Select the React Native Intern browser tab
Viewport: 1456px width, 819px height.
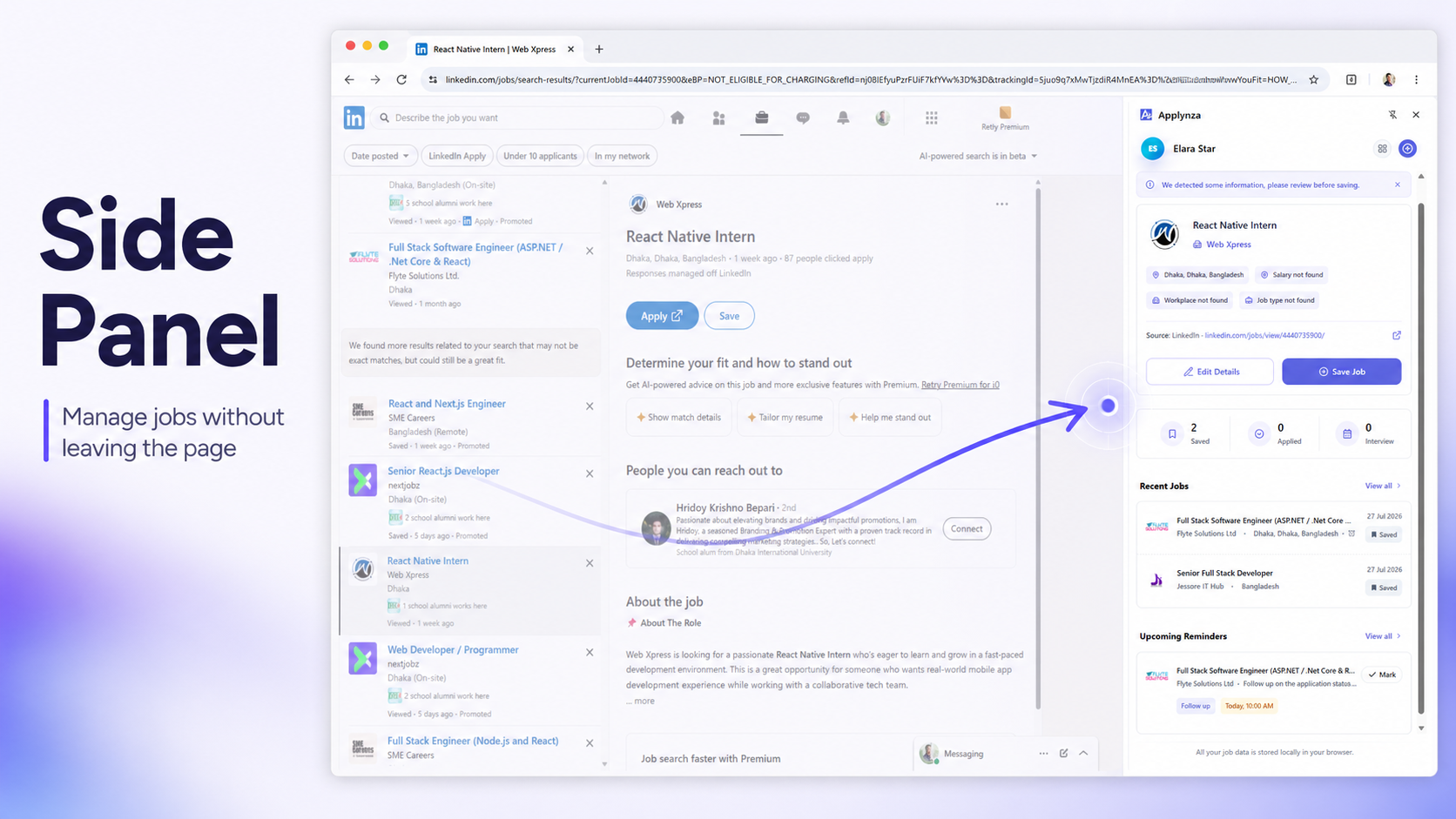coord(494,49)
